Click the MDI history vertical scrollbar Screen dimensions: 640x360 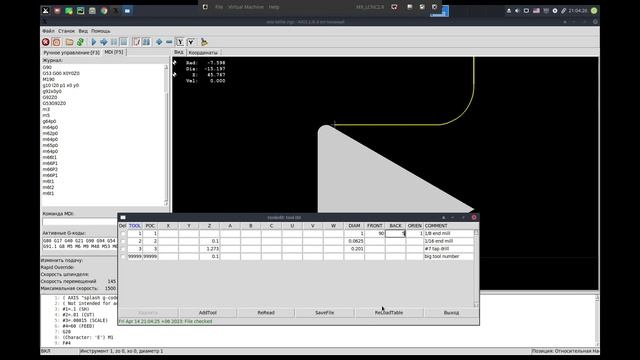point(166,135)
